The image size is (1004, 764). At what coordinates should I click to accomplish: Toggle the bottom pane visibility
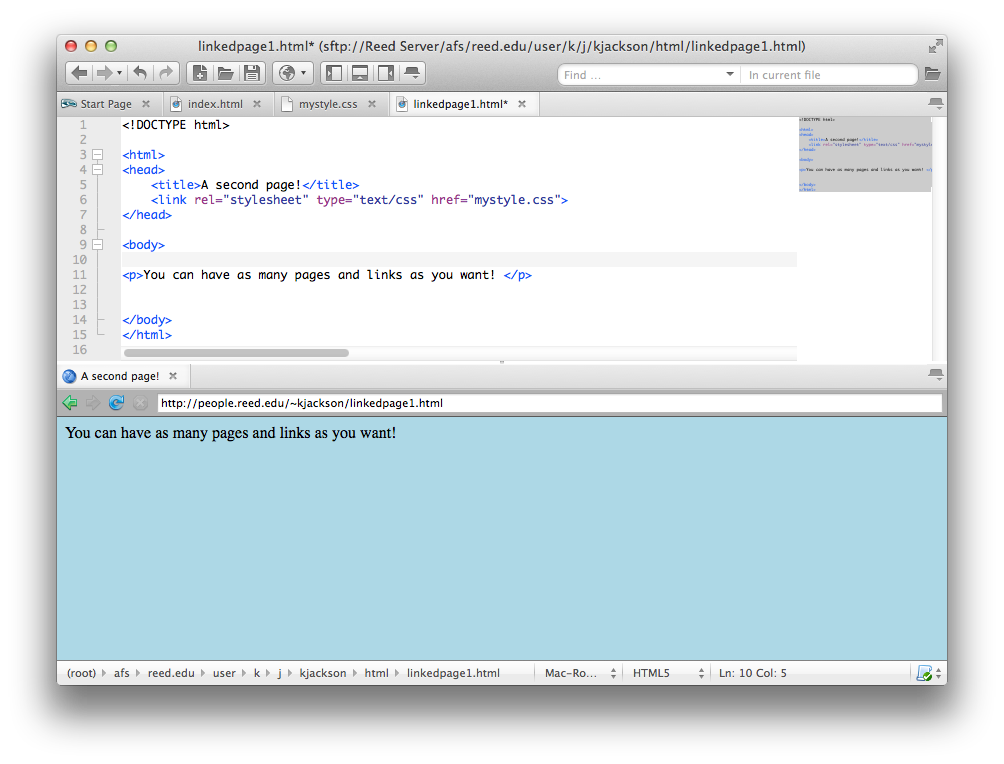click(360, 73)
